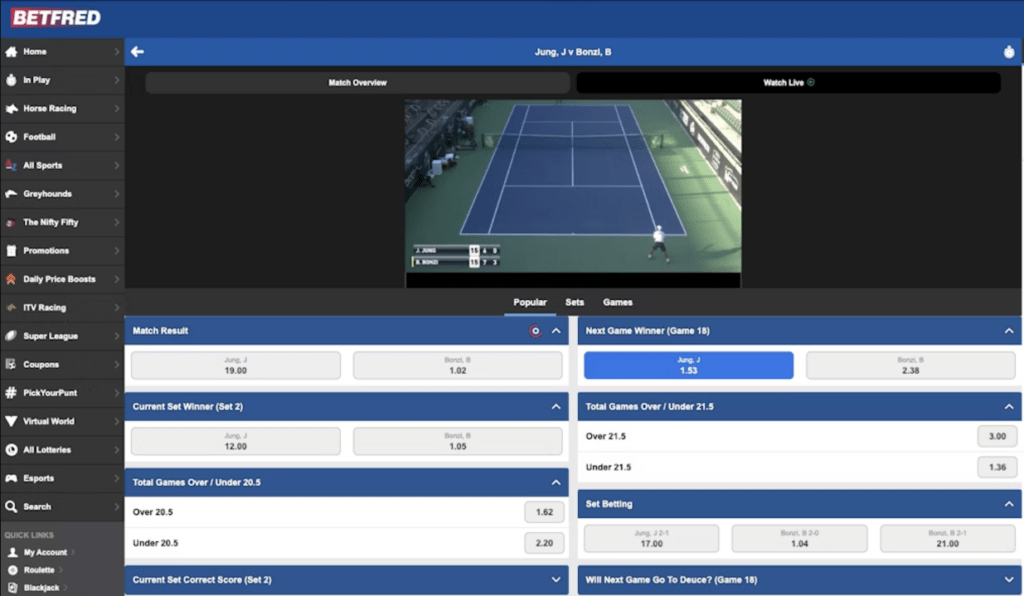The image size is (1024, 596).
Task: Collapse the Set Betting section
Action: [x=1009, y=504]
